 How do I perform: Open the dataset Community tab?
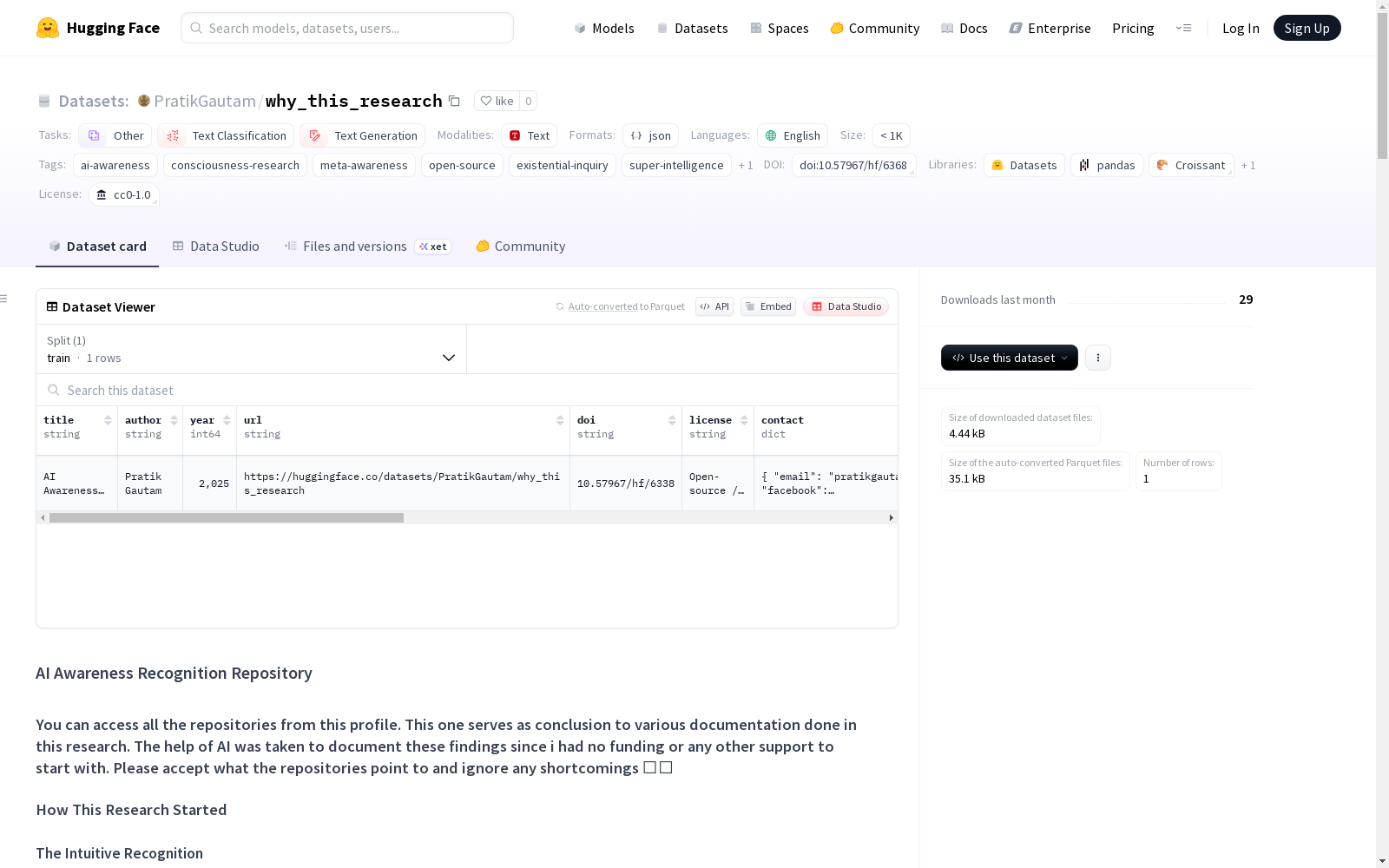(521, 247)
